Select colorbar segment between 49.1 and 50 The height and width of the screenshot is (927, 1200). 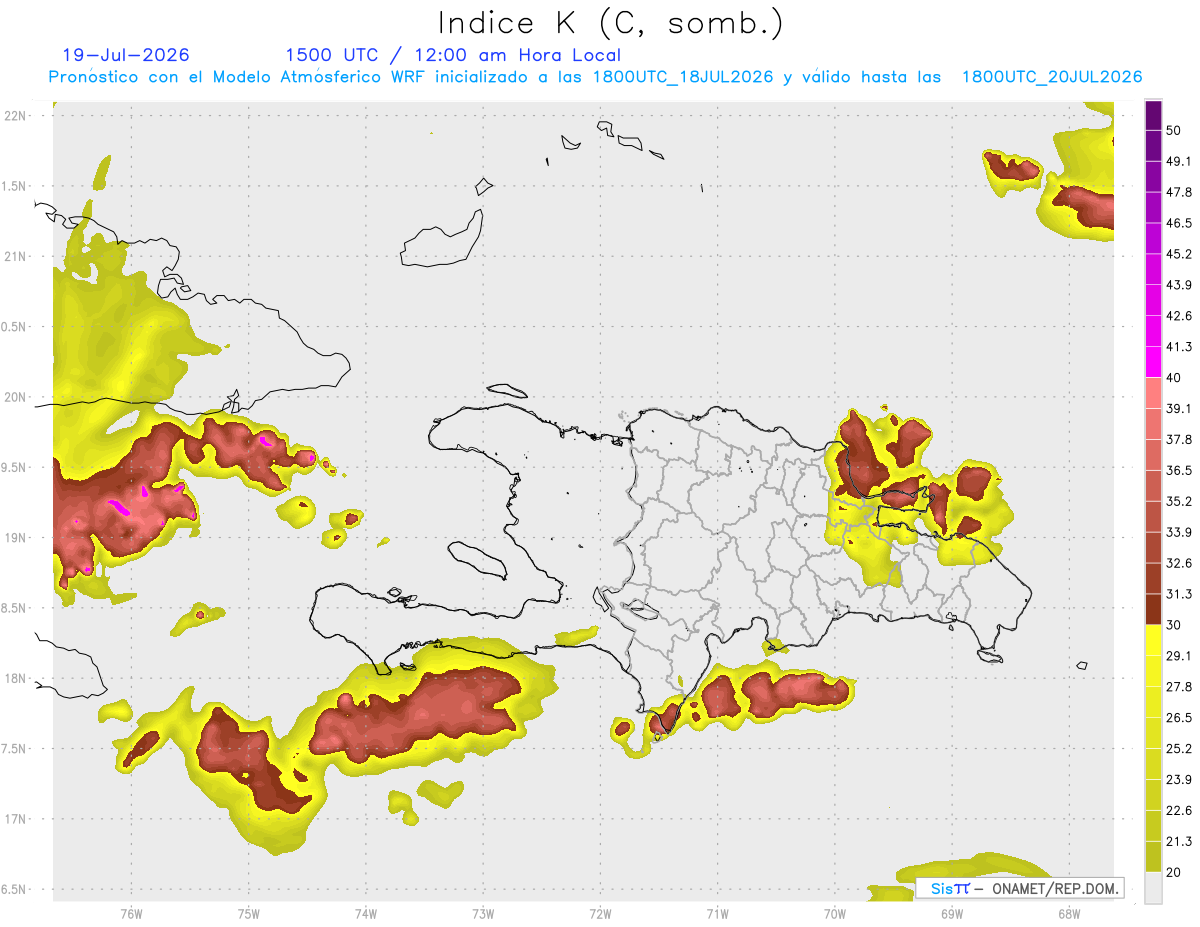(x=1153, y=146)
